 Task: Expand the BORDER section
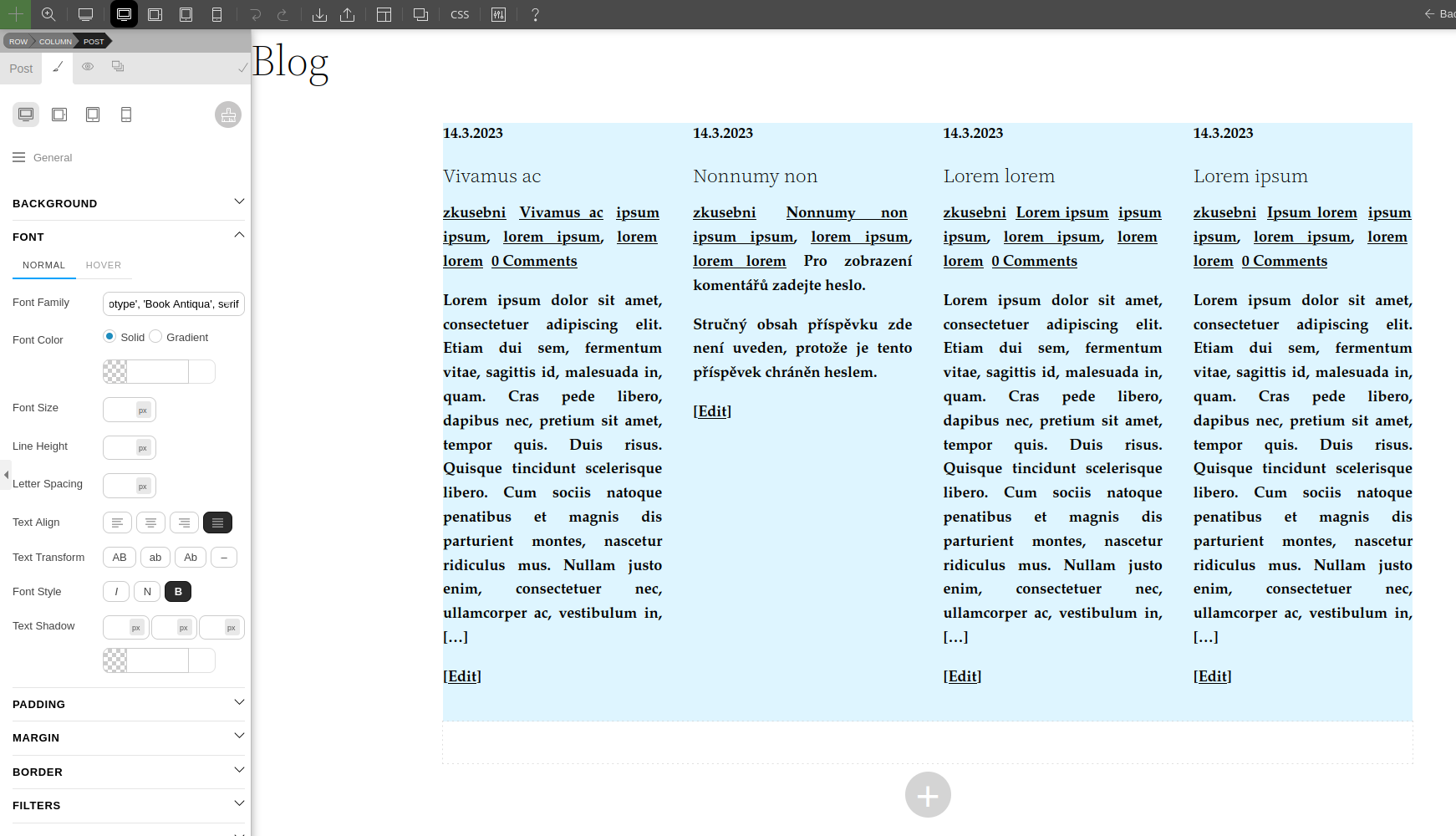point(129,772)
